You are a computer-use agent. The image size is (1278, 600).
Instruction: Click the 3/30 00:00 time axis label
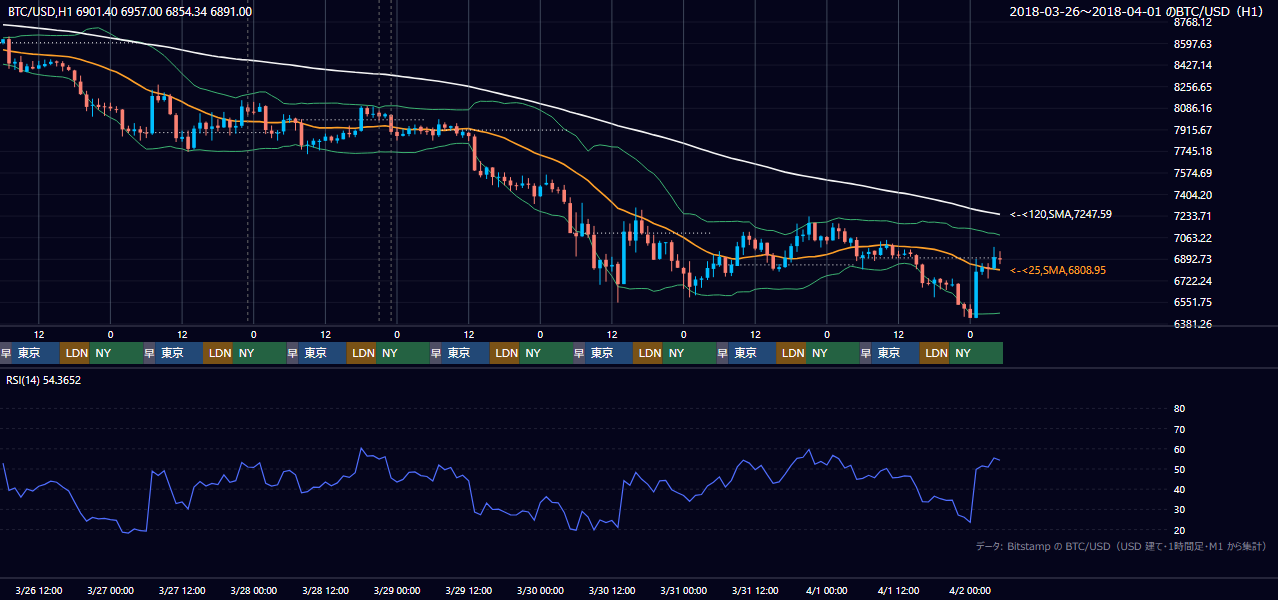(540, 590)
